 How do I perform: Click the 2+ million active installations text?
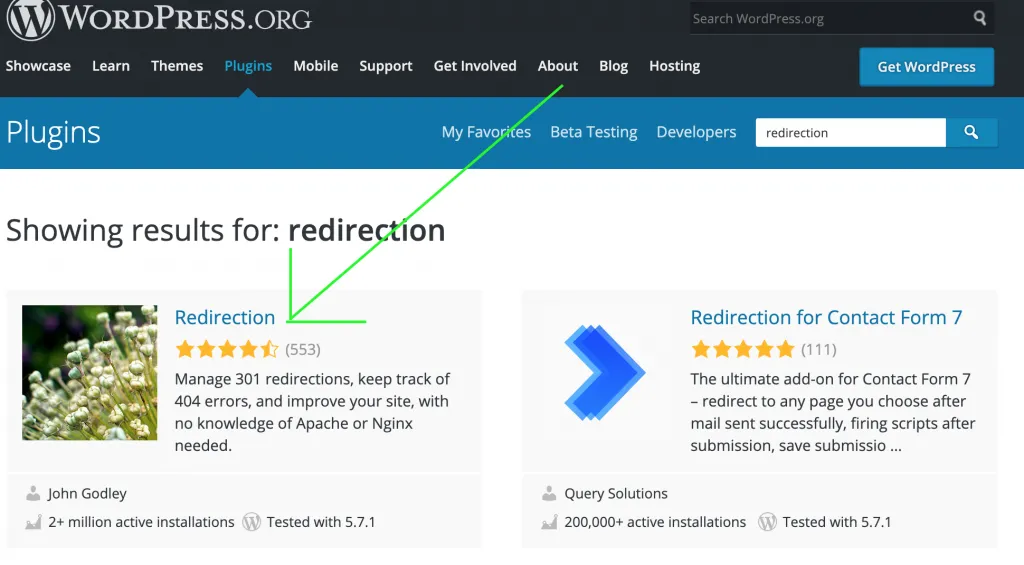[x=141, y=522]
